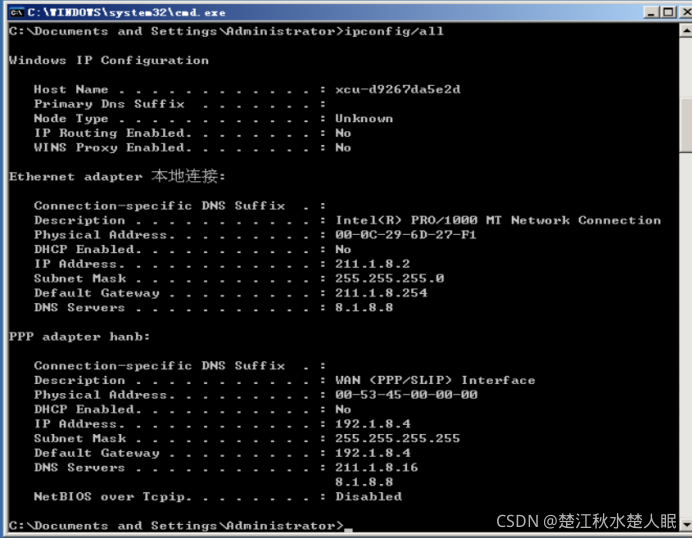Click physical address 00-53-45-00-00-00
Image resolution: width=693 pixels, height=539 pixels.
[x=406, y=395]
